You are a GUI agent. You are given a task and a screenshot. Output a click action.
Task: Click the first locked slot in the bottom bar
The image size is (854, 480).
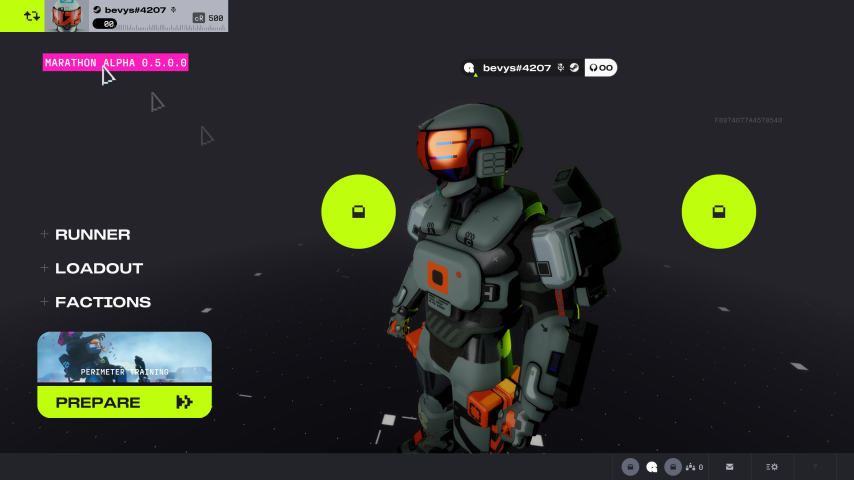pos(630,467)
